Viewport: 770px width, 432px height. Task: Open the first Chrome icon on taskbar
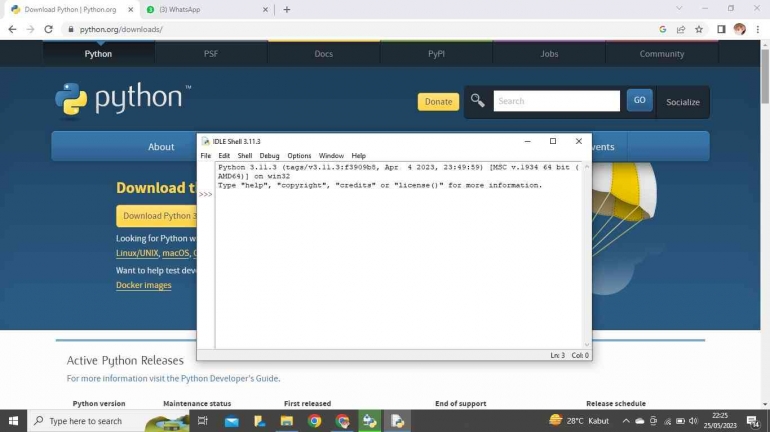(x=315, y=421)
